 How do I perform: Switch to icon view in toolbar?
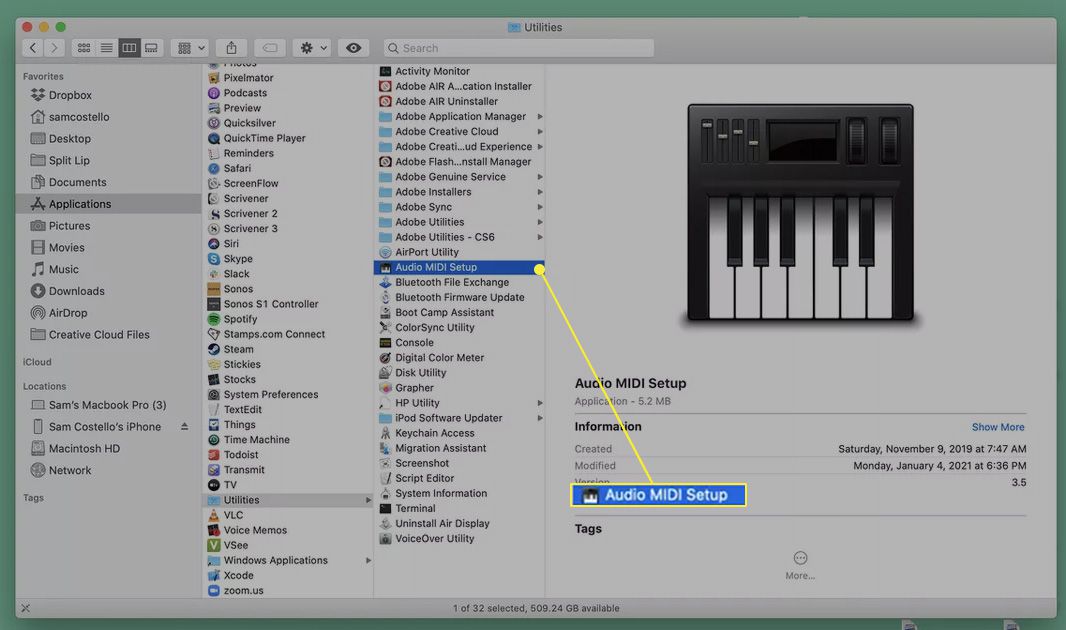click(x=84, y=48)
